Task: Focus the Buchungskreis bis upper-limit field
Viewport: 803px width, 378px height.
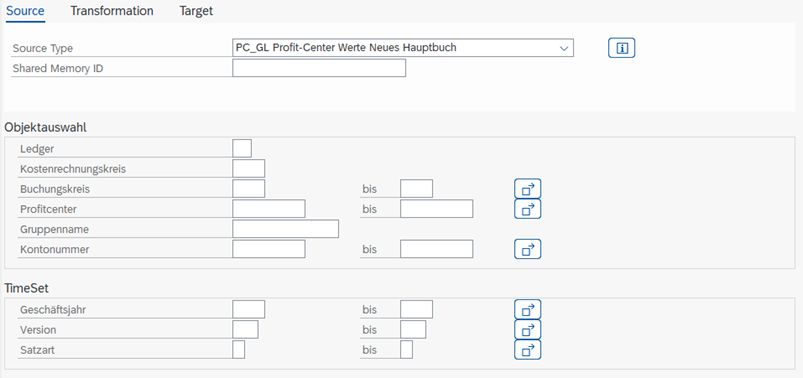Action: (x=416, y=188)
